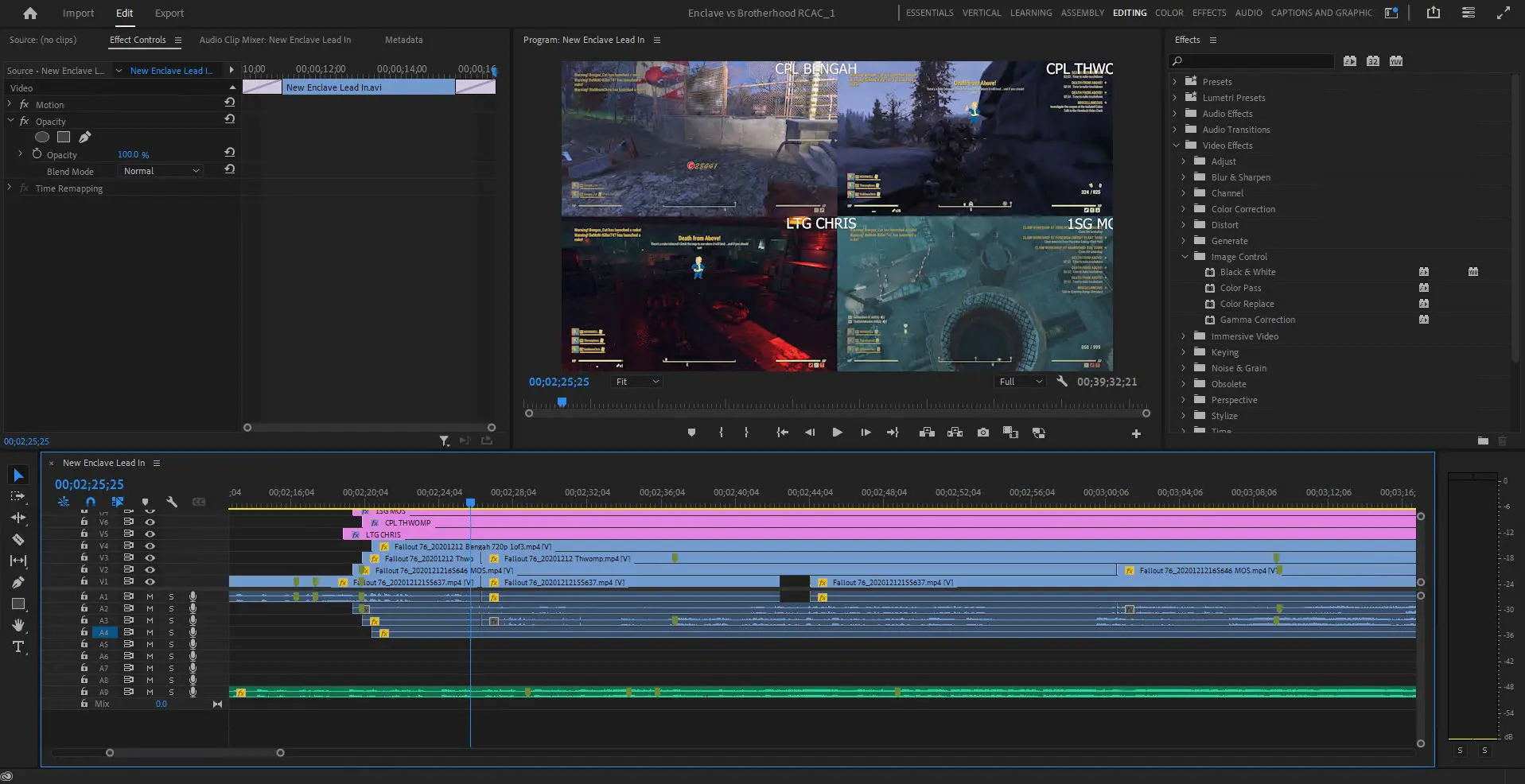The height and width of the screenshot is (784, 1525).
Task: Open Program monitor settings wrench
Action: click(1062, 382)
